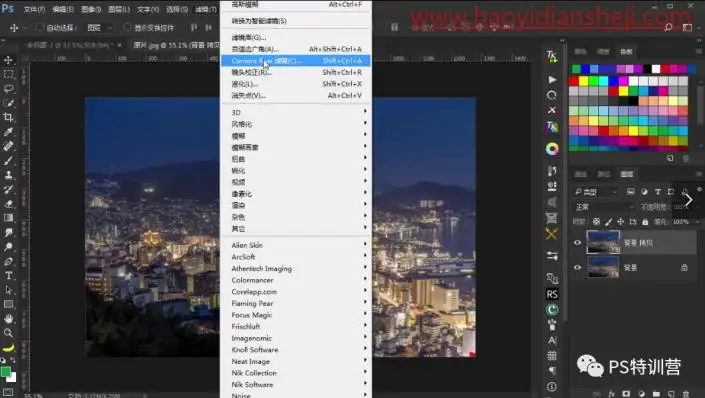
Task: Select the Horizontal Type tool
Action: [8, 276]
